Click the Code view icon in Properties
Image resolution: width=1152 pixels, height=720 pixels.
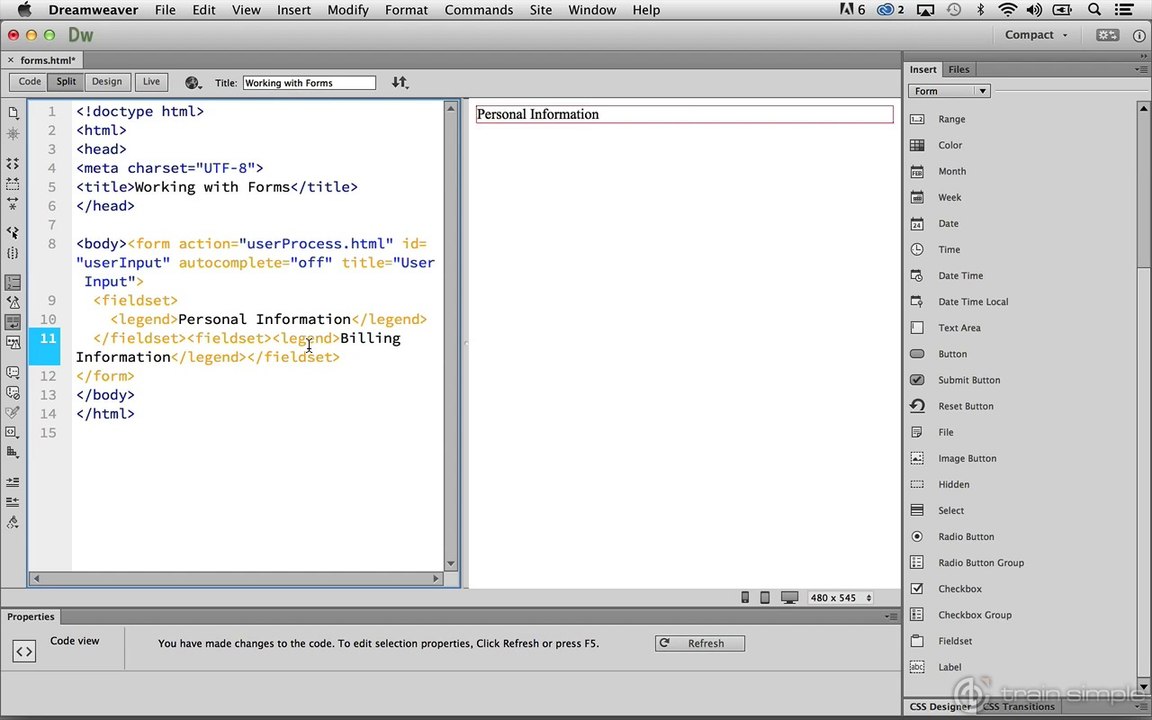[24, 651]
